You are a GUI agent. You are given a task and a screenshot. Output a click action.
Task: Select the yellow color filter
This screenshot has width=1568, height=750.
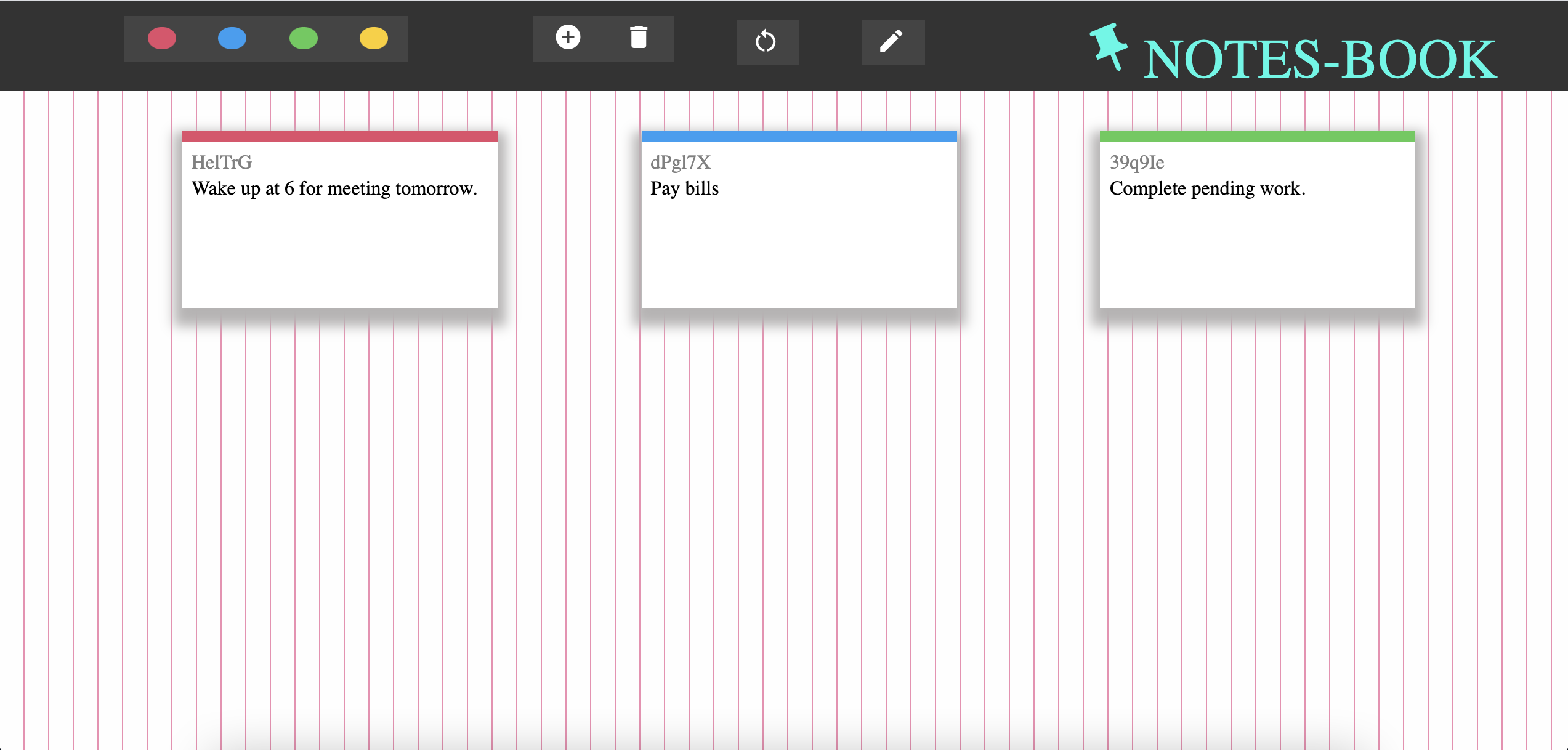pyautogui.click(x=374, y=38)
